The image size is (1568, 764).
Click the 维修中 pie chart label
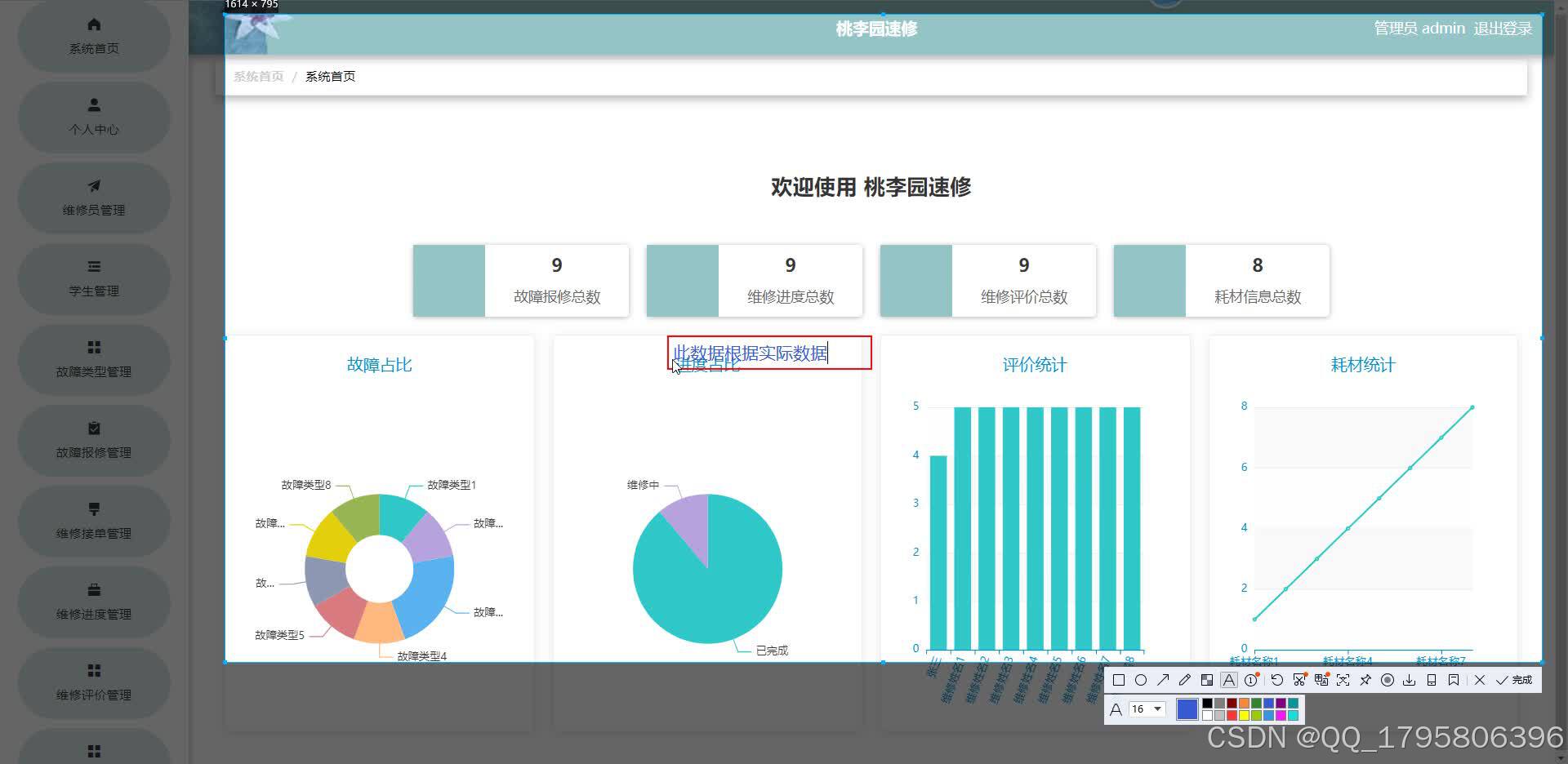point(643,485)
